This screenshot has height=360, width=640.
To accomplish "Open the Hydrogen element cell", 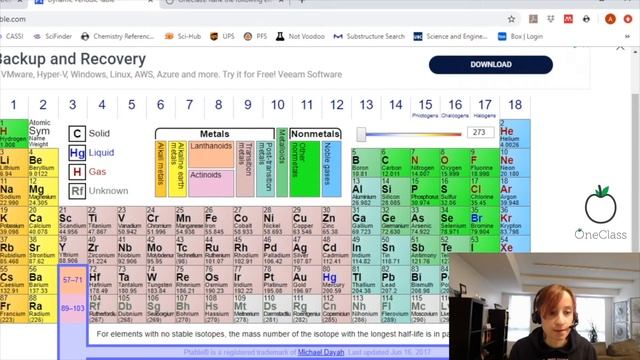I will 14,134.
